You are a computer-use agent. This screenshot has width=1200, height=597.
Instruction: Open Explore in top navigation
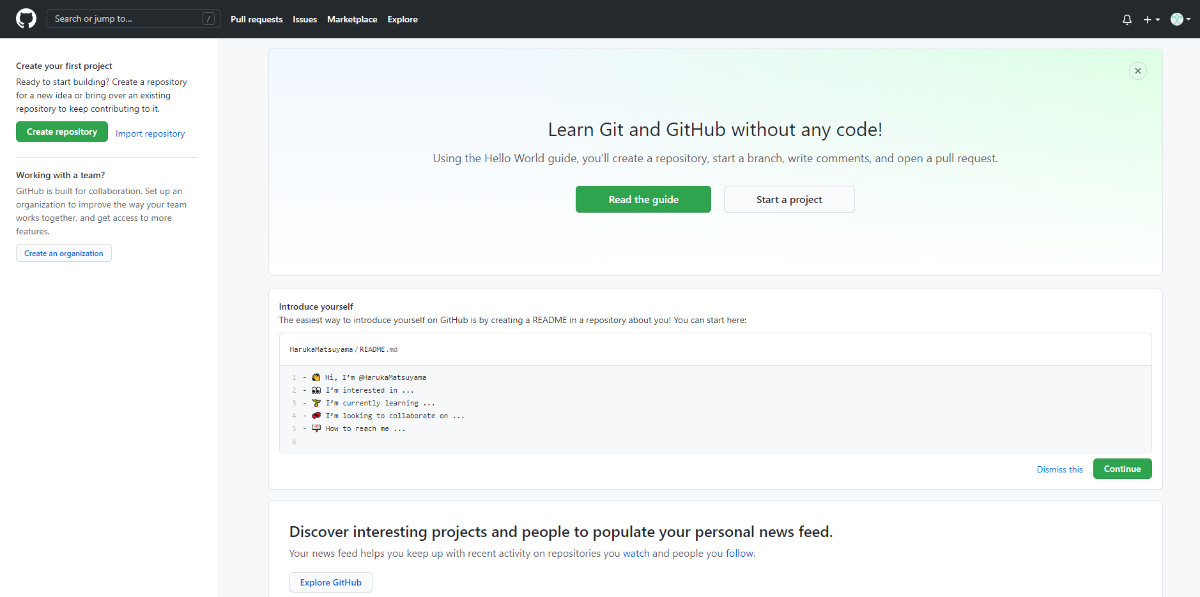pos(403,19)
